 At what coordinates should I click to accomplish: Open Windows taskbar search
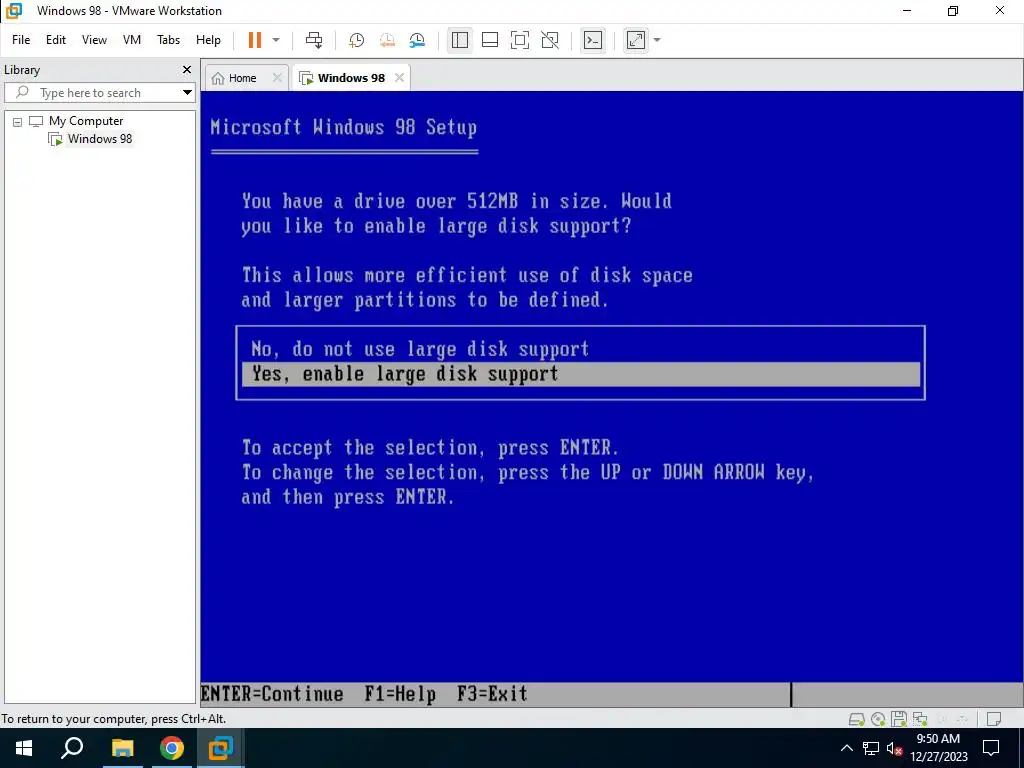point(72,748)
